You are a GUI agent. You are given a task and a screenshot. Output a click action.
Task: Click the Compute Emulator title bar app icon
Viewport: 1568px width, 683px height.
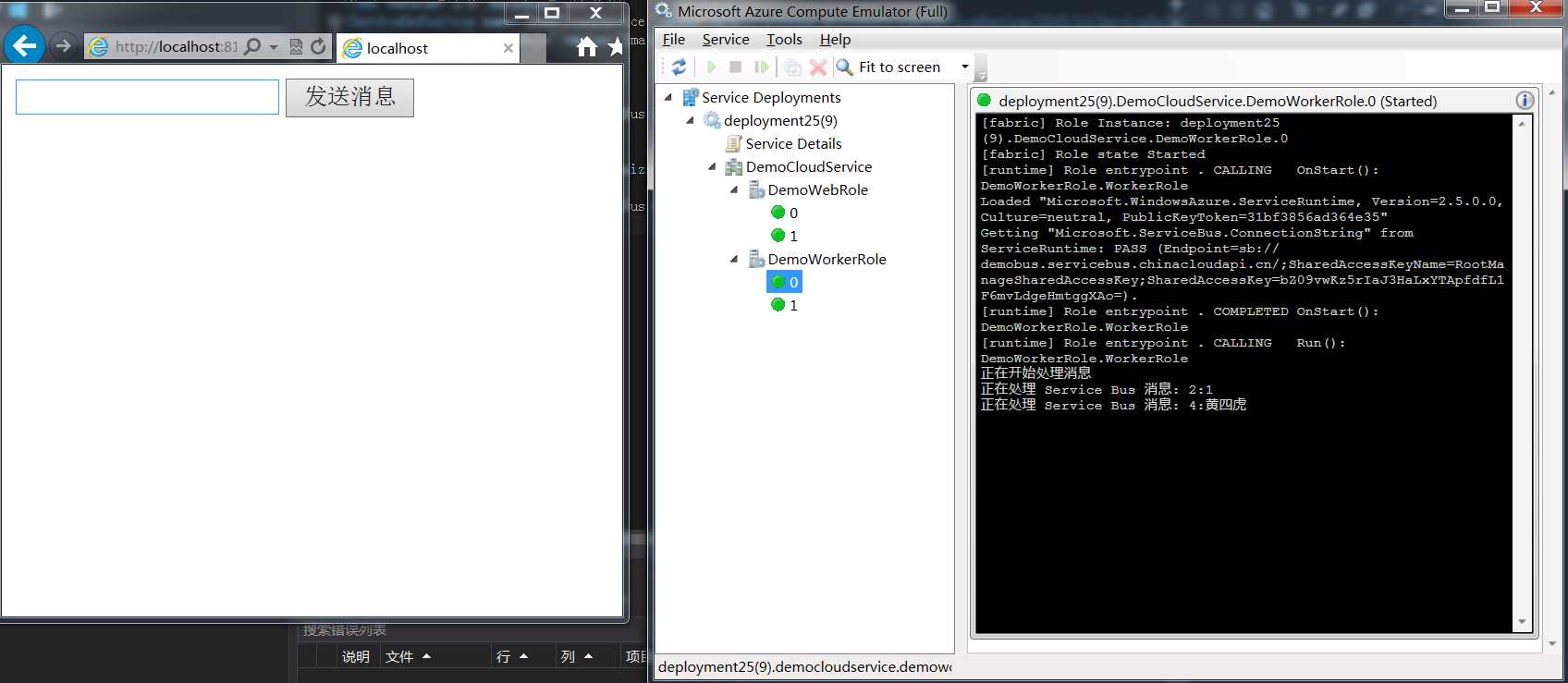point(664,11)
